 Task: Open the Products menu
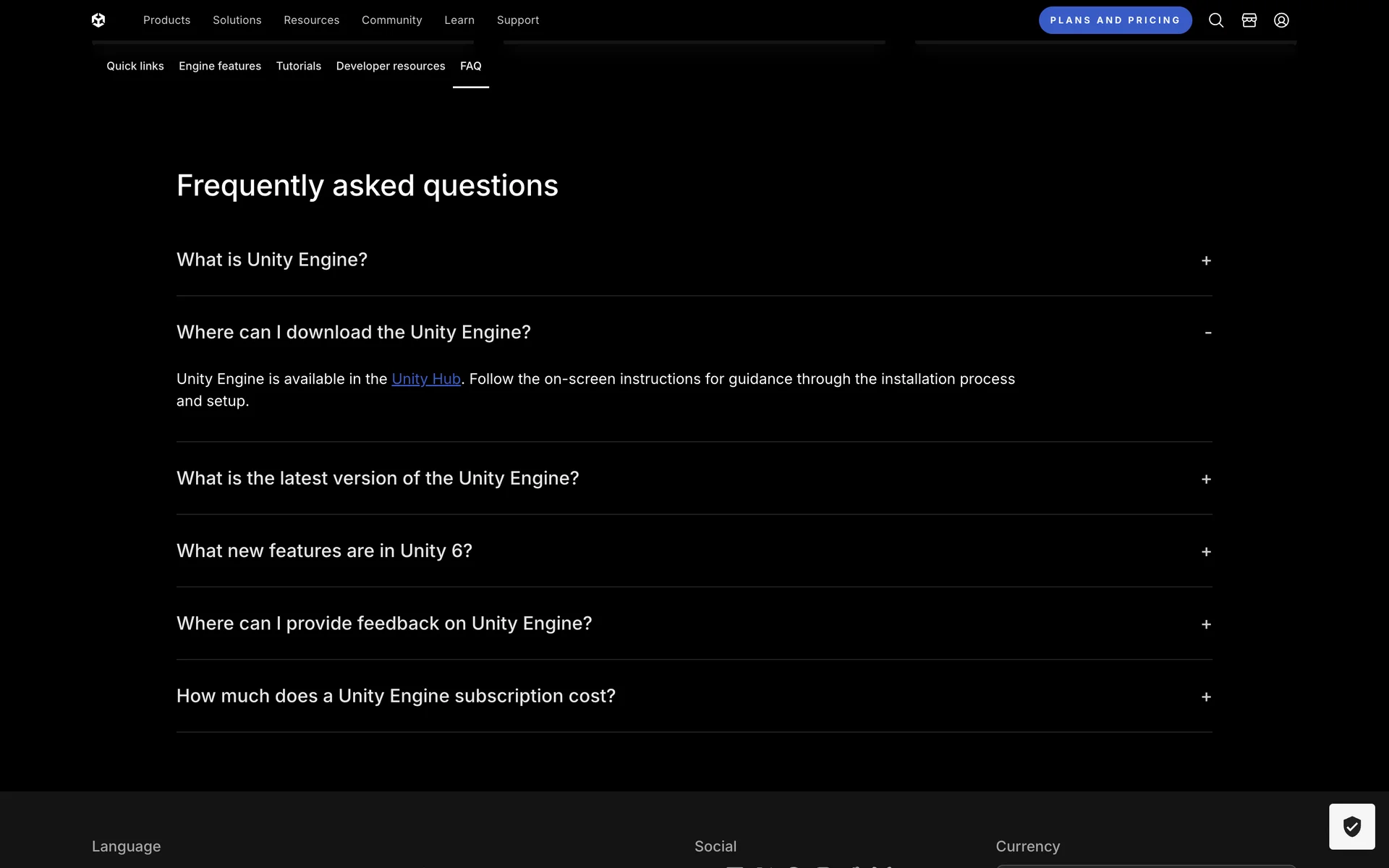tap(166, 20)
